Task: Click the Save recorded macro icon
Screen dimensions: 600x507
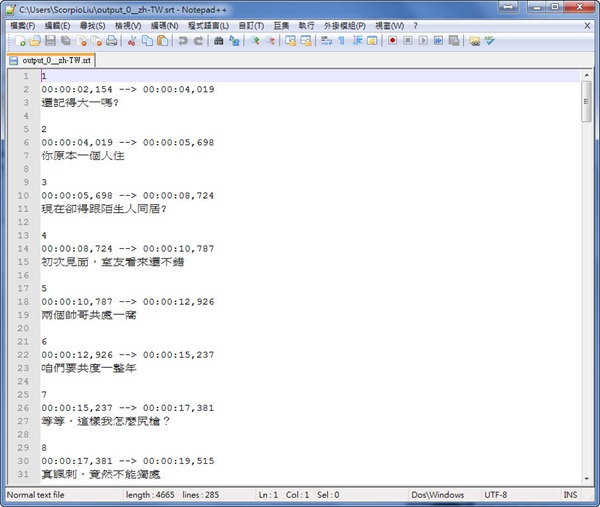Action: click(x=453, y=41)
